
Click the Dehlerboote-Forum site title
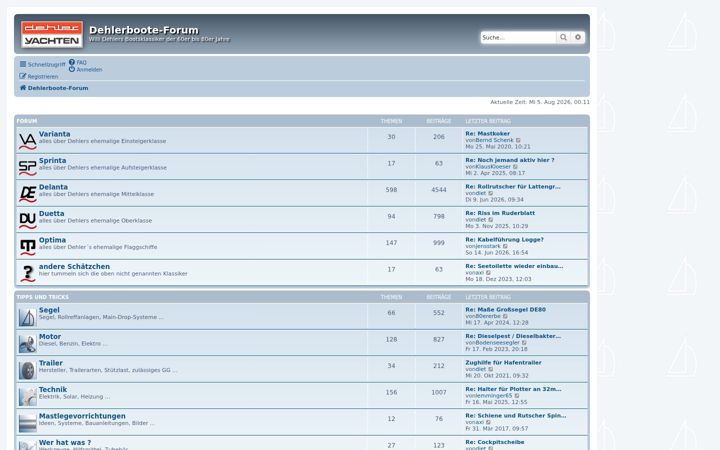(x=144, y=30)
